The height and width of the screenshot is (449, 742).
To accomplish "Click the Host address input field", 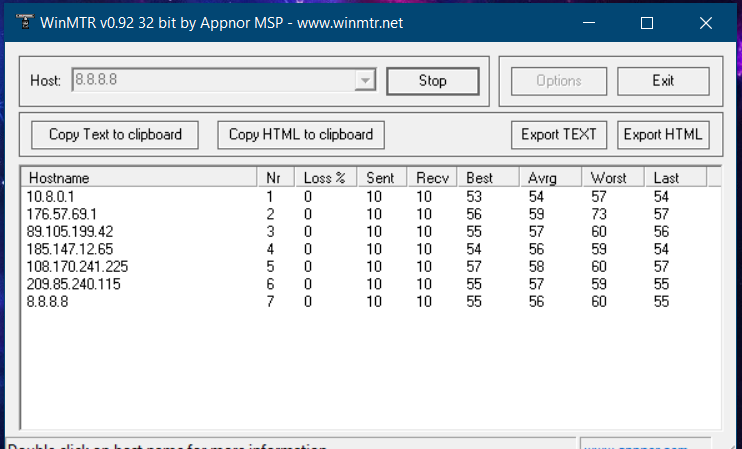I will (x=210, y=81).
